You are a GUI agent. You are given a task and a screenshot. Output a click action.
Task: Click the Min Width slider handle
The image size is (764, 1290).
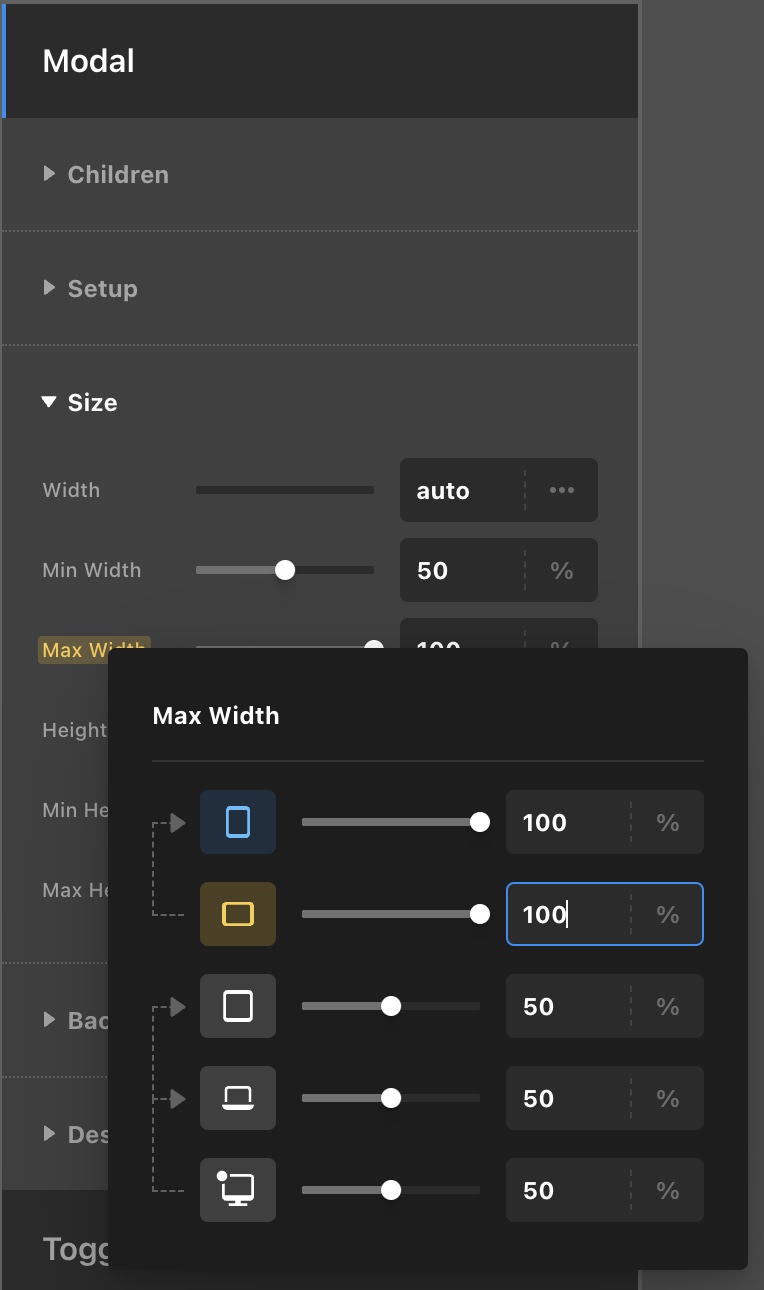(285, 570)
